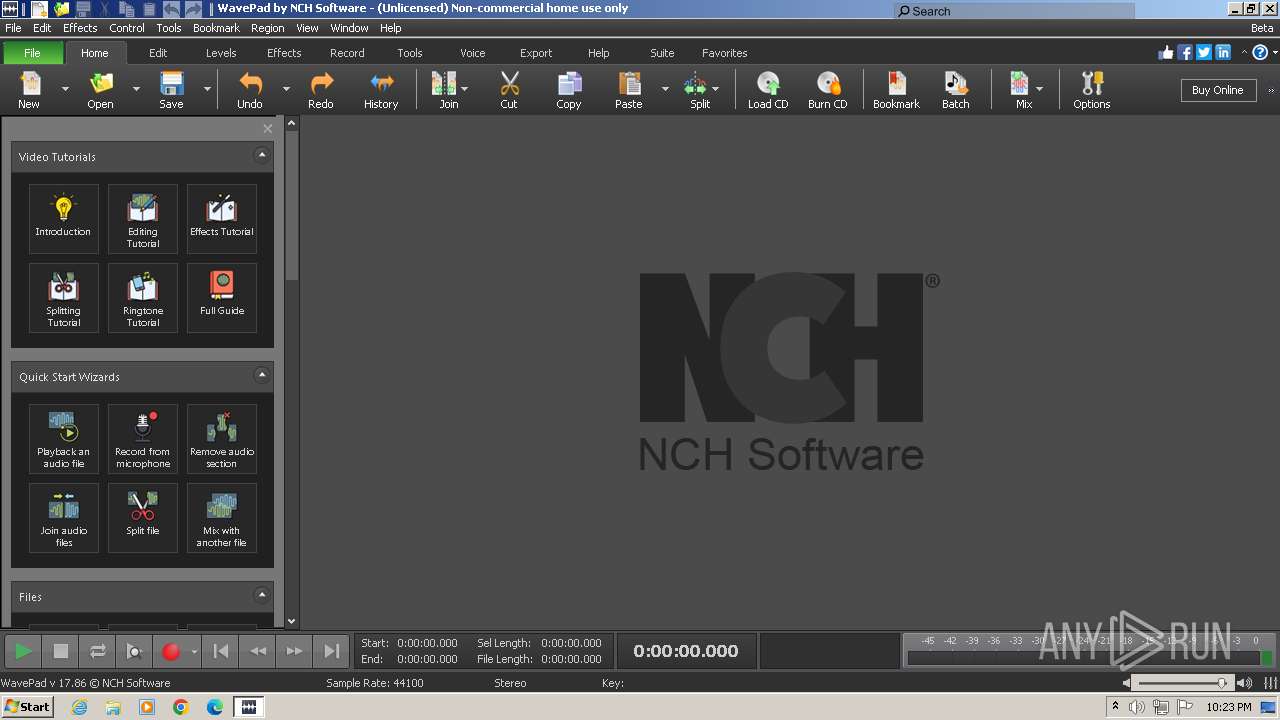This screenshot has height=720, width=1280.
Task: Start the Remove audio section wizard
Action: point(222,438)
